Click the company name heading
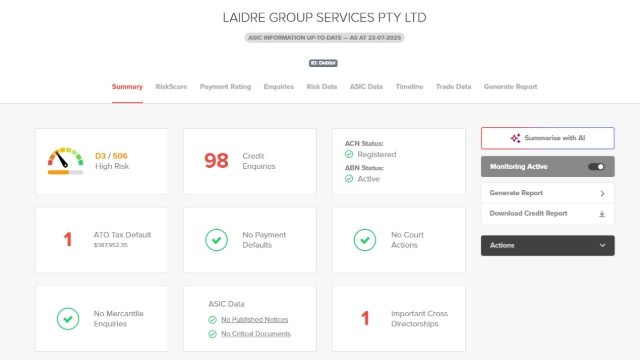 pos(324,18)
